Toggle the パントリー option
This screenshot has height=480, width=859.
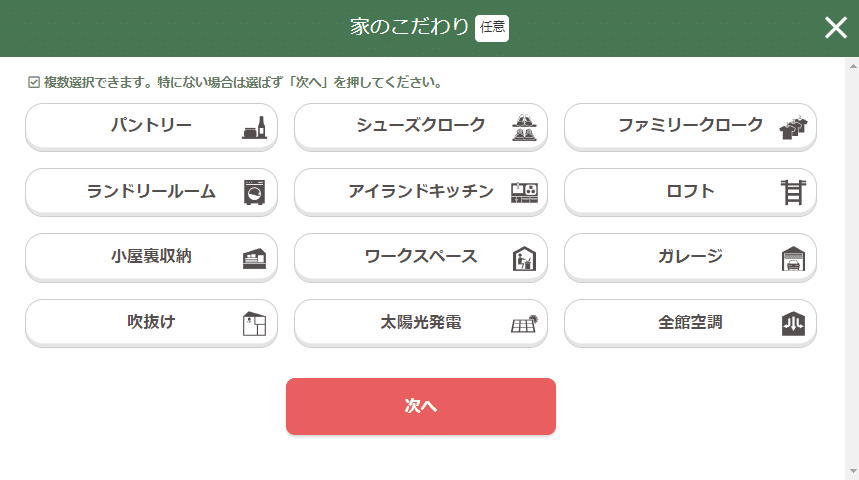tap(151, 127)
